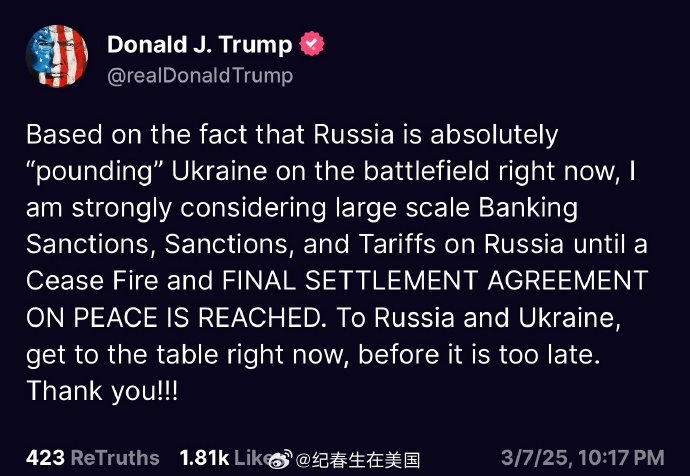Click the Weibo eye logo watermark

click(x=281, y=460)
